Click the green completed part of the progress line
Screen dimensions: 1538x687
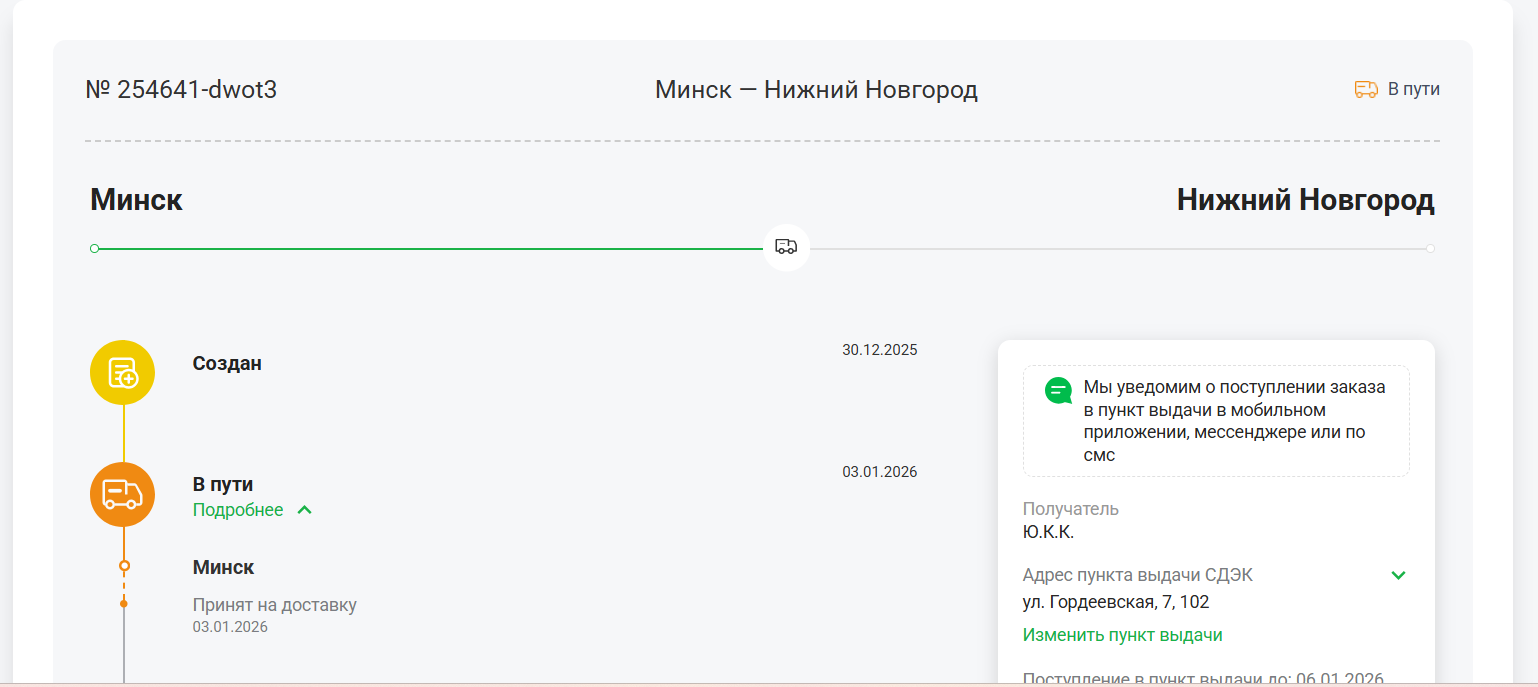point(430,248)
